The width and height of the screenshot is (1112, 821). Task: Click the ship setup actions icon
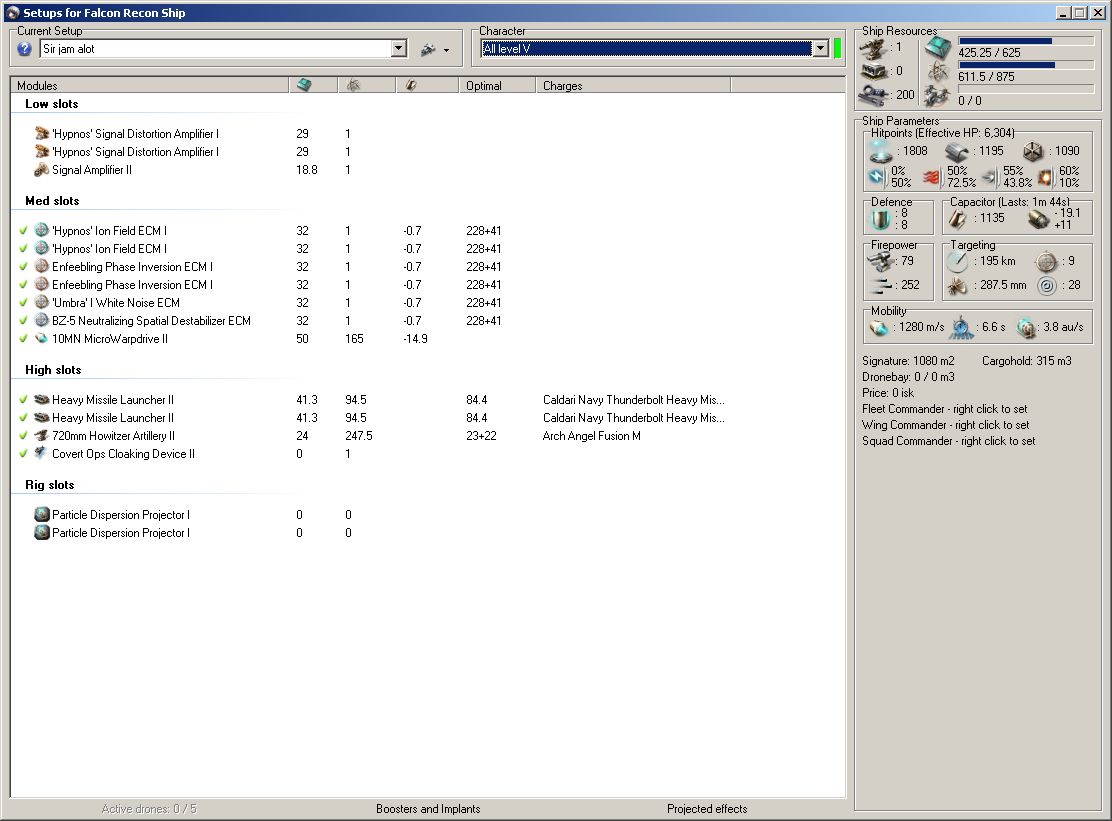tap(428, 49)
